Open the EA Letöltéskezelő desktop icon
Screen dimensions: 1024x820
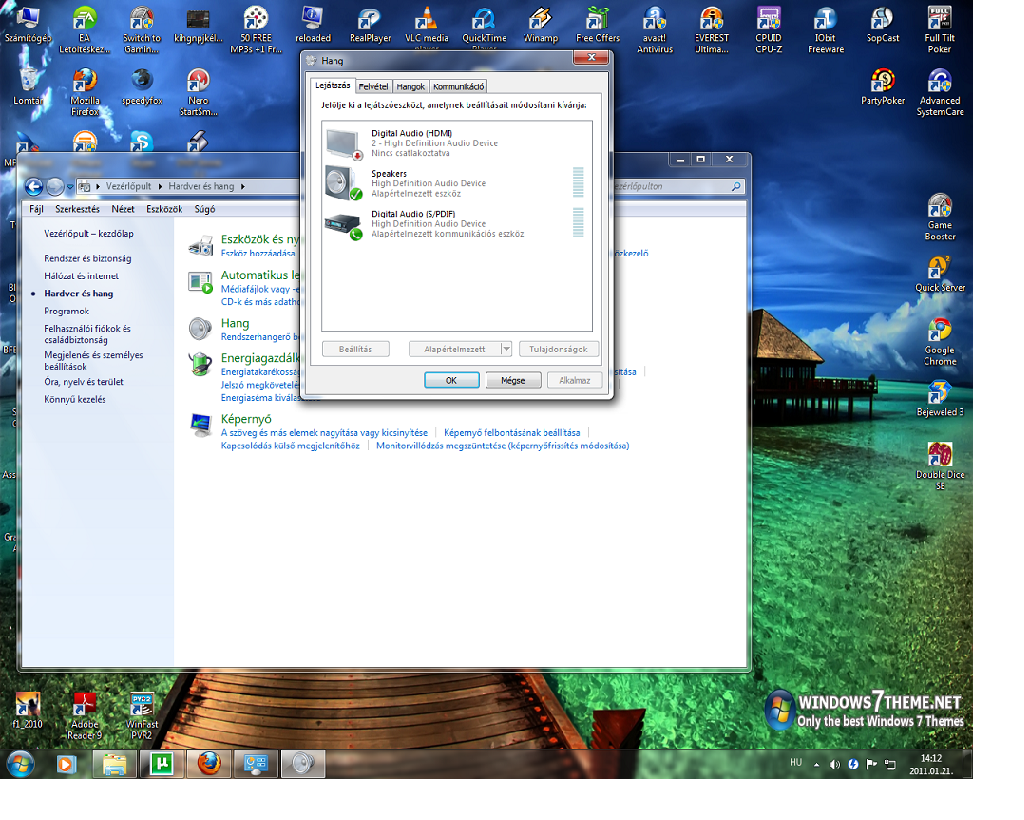pos(84,29)
